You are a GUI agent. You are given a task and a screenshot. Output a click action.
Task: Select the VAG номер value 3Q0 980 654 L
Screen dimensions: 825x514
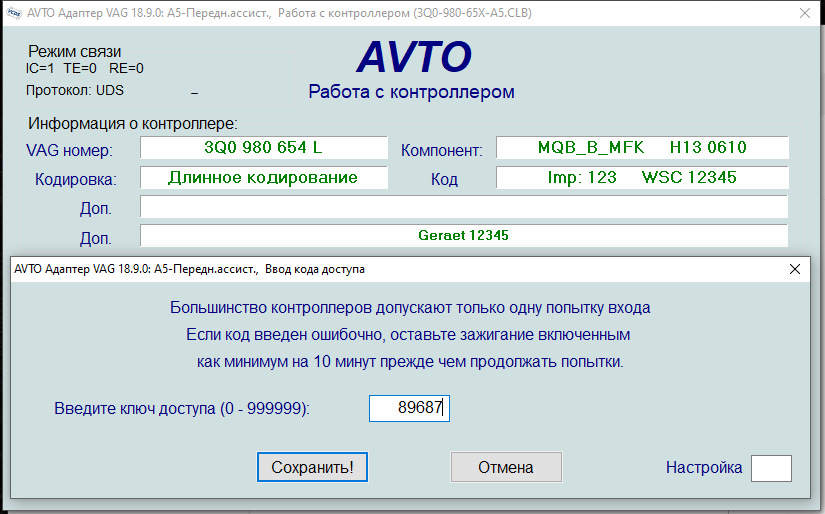click(x=264, y=147)
